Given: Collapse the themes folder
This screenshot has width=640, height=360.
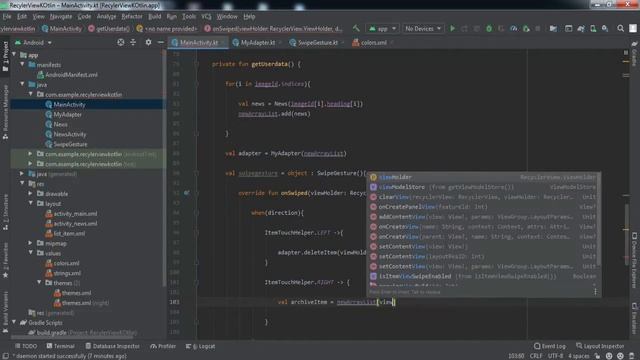Looking at the screenshot, I should [x=40, y=283].
